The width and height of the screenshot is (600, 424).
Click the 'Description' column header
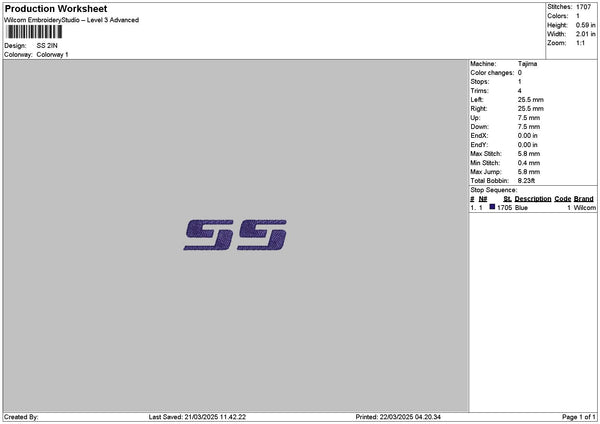(533, 199)
